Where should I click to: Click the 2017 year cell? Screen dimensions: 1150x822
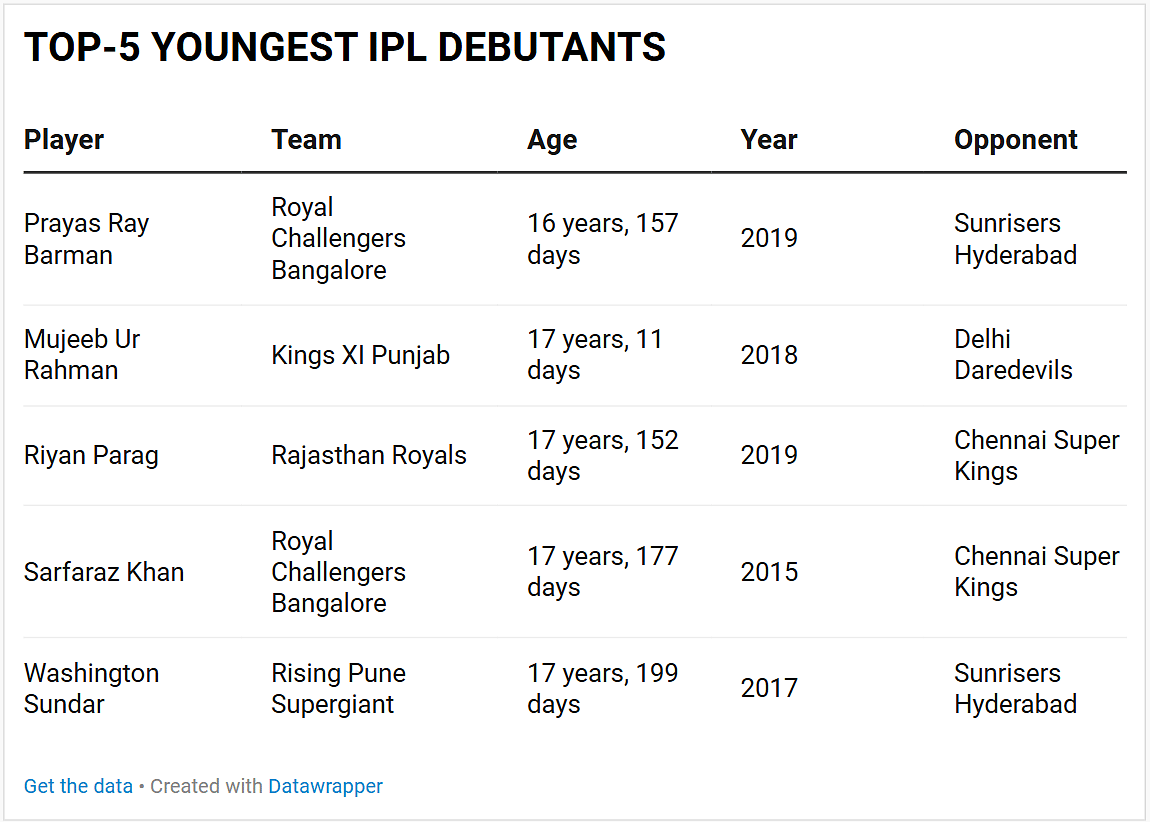tap(769, 688)
